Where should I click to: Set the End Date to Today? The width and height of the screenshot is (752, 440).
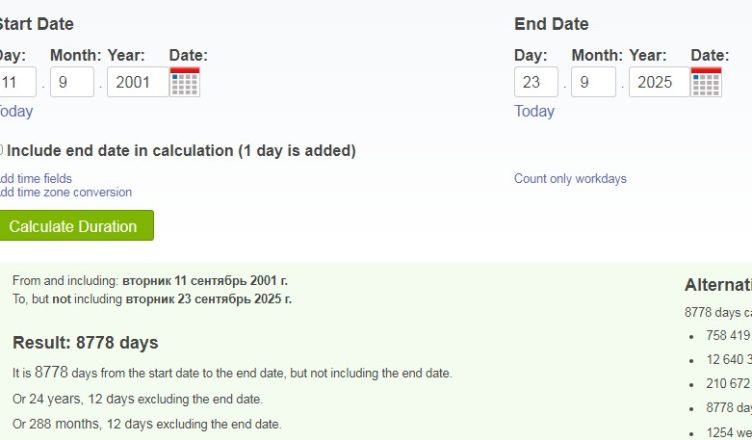[534, 111]
